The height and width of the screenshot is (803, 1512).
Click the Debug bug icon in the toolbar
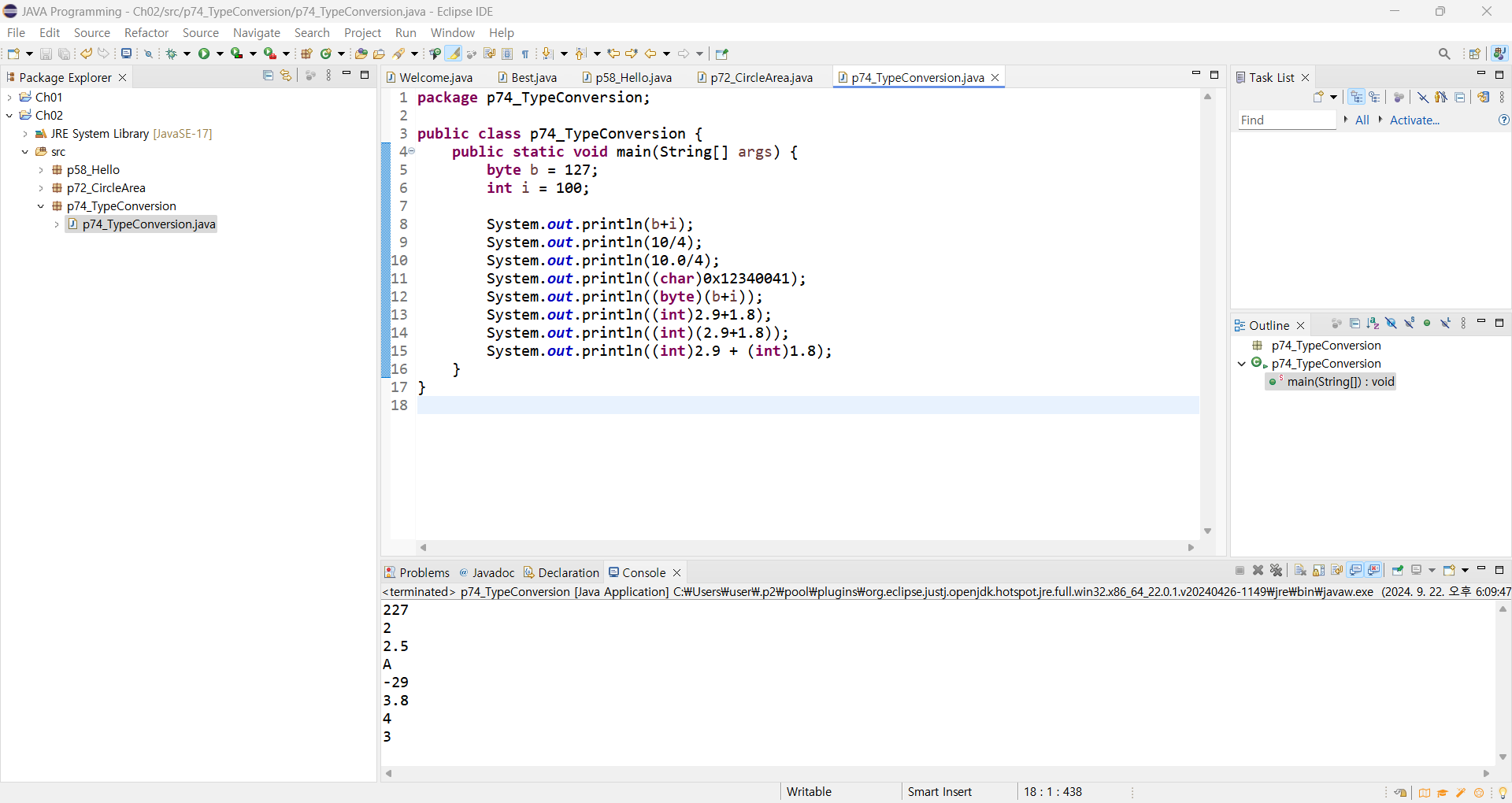click(171, 54)
